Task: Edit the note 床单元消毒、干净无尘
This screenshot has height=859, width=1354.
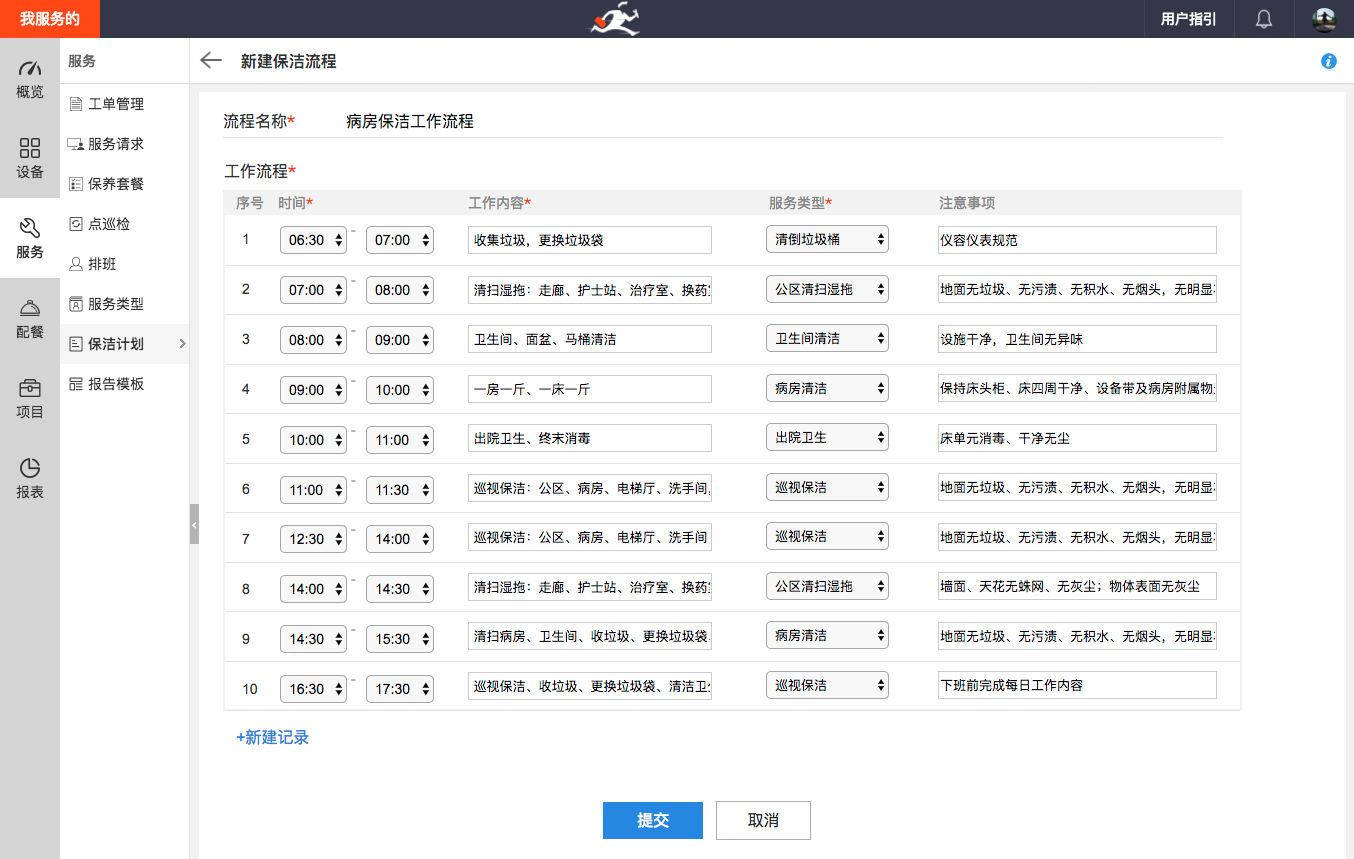Action: 1077,438
